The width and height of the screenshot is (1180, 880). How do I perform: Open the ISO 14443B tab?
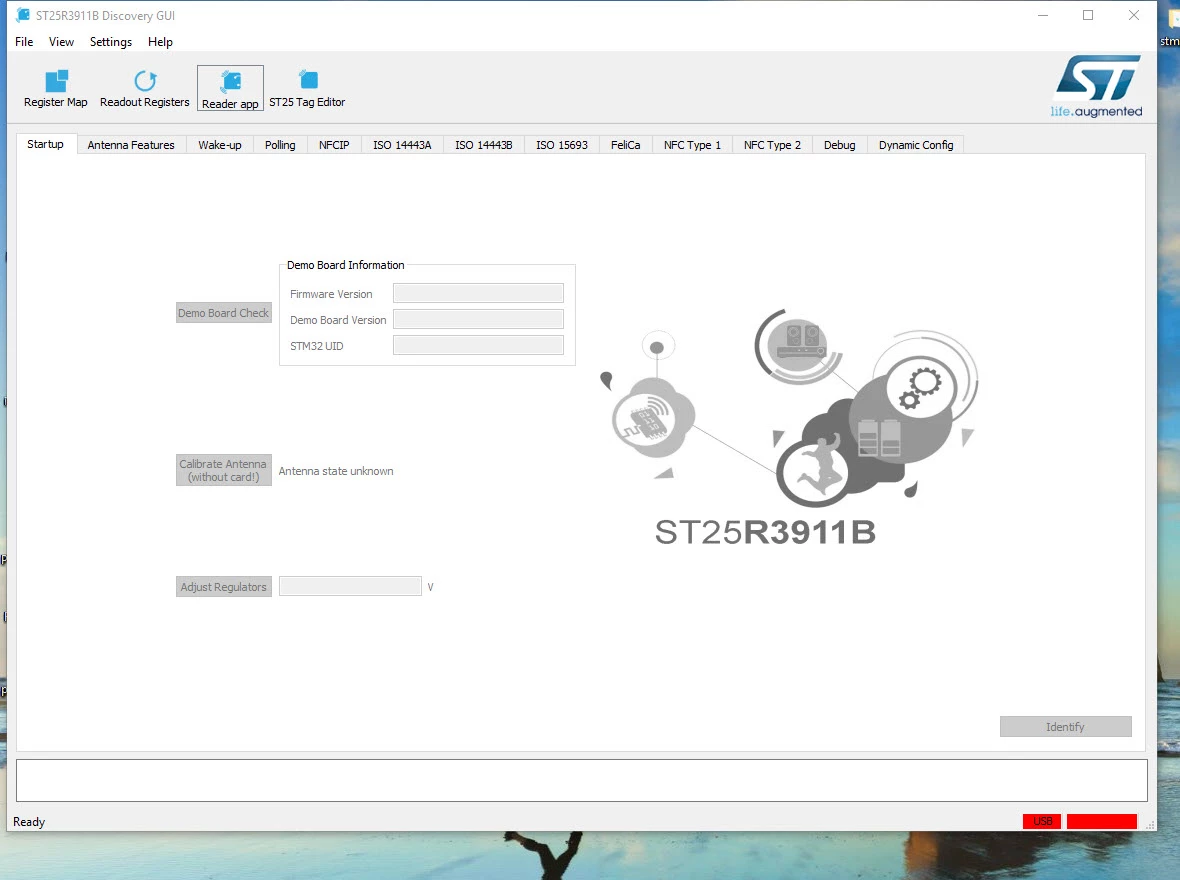(484, 145)
